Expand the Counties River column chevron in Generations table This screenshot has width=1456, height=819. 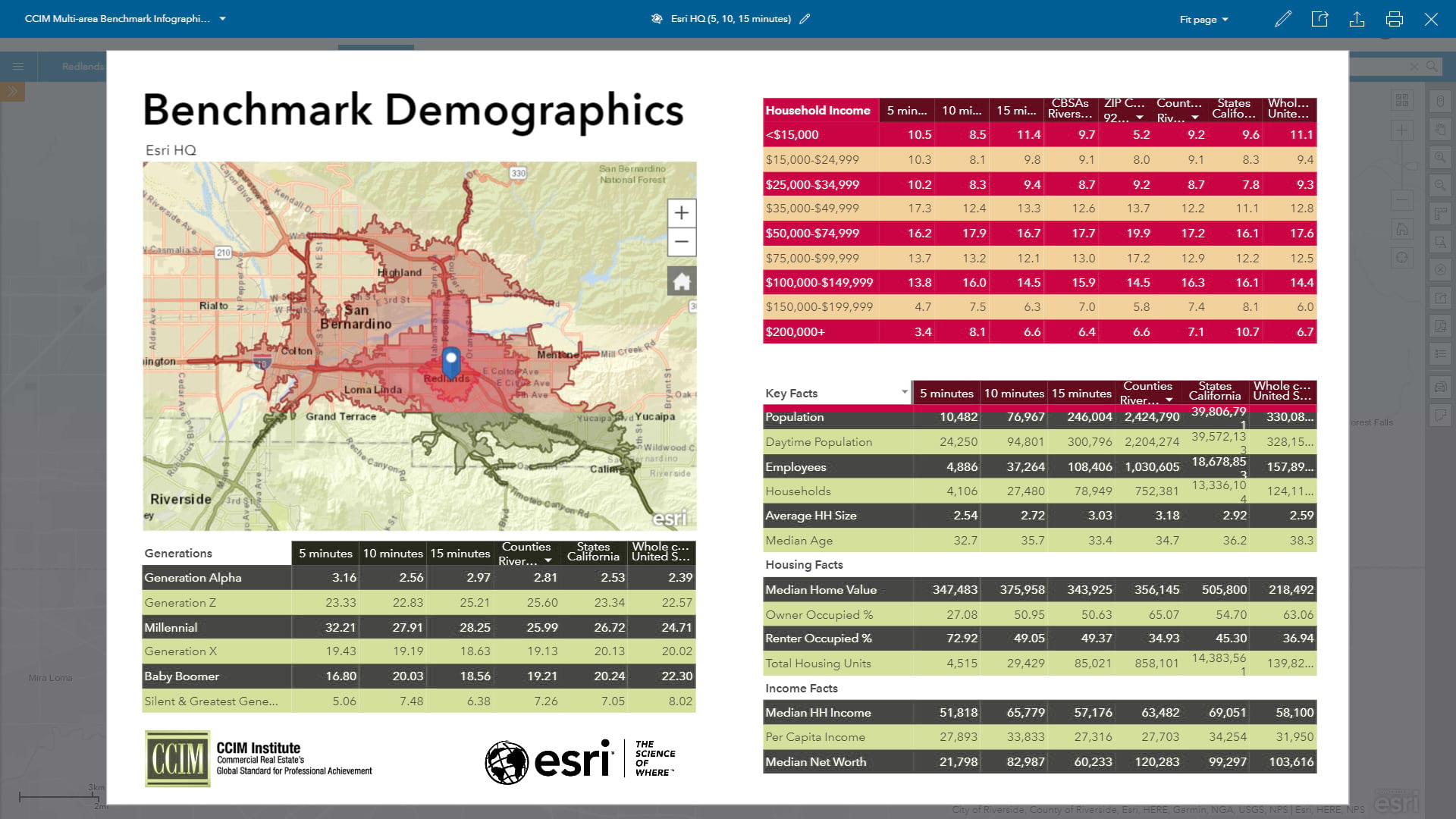[548, 561]
